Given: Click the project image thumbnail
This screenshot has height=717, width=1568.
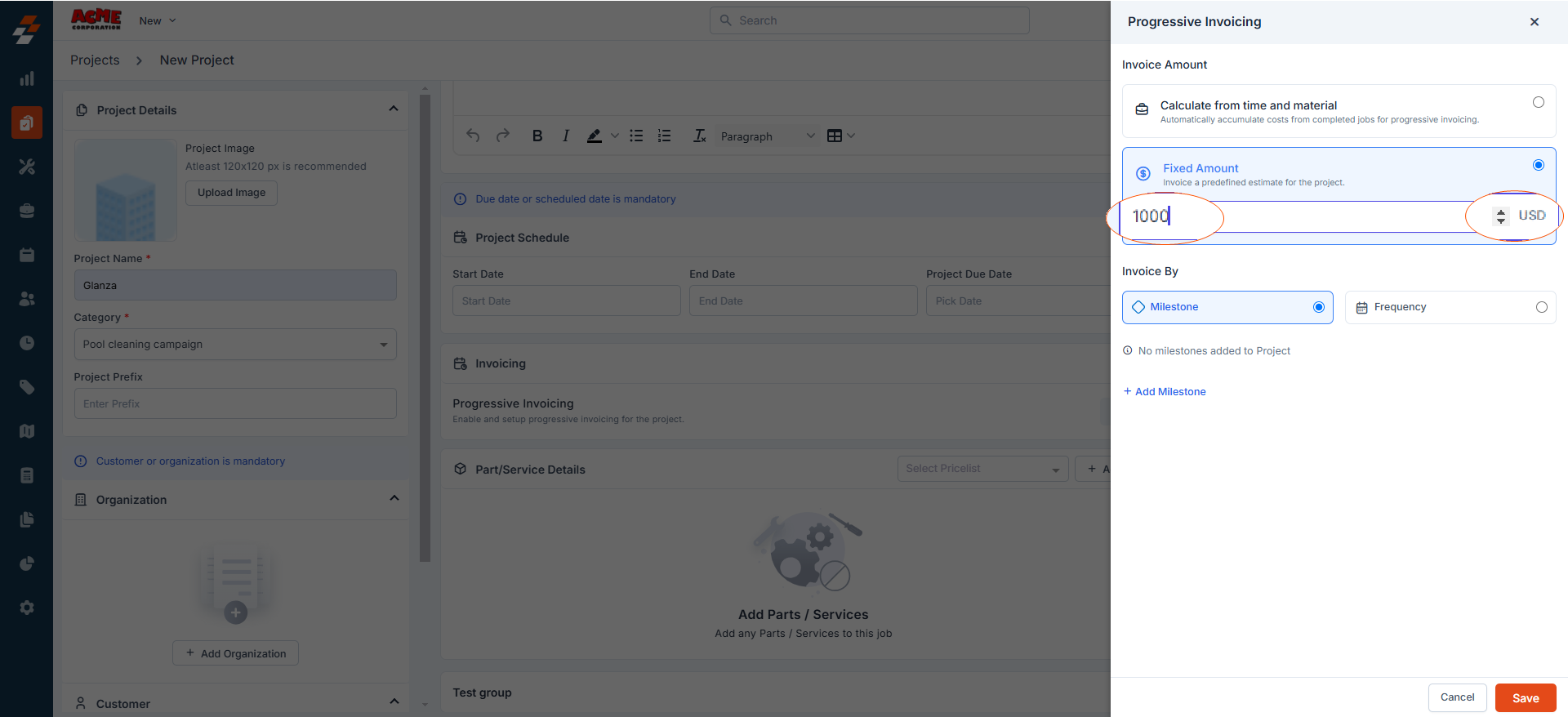Looking at the screenshot, I should [x=126, y=190].
